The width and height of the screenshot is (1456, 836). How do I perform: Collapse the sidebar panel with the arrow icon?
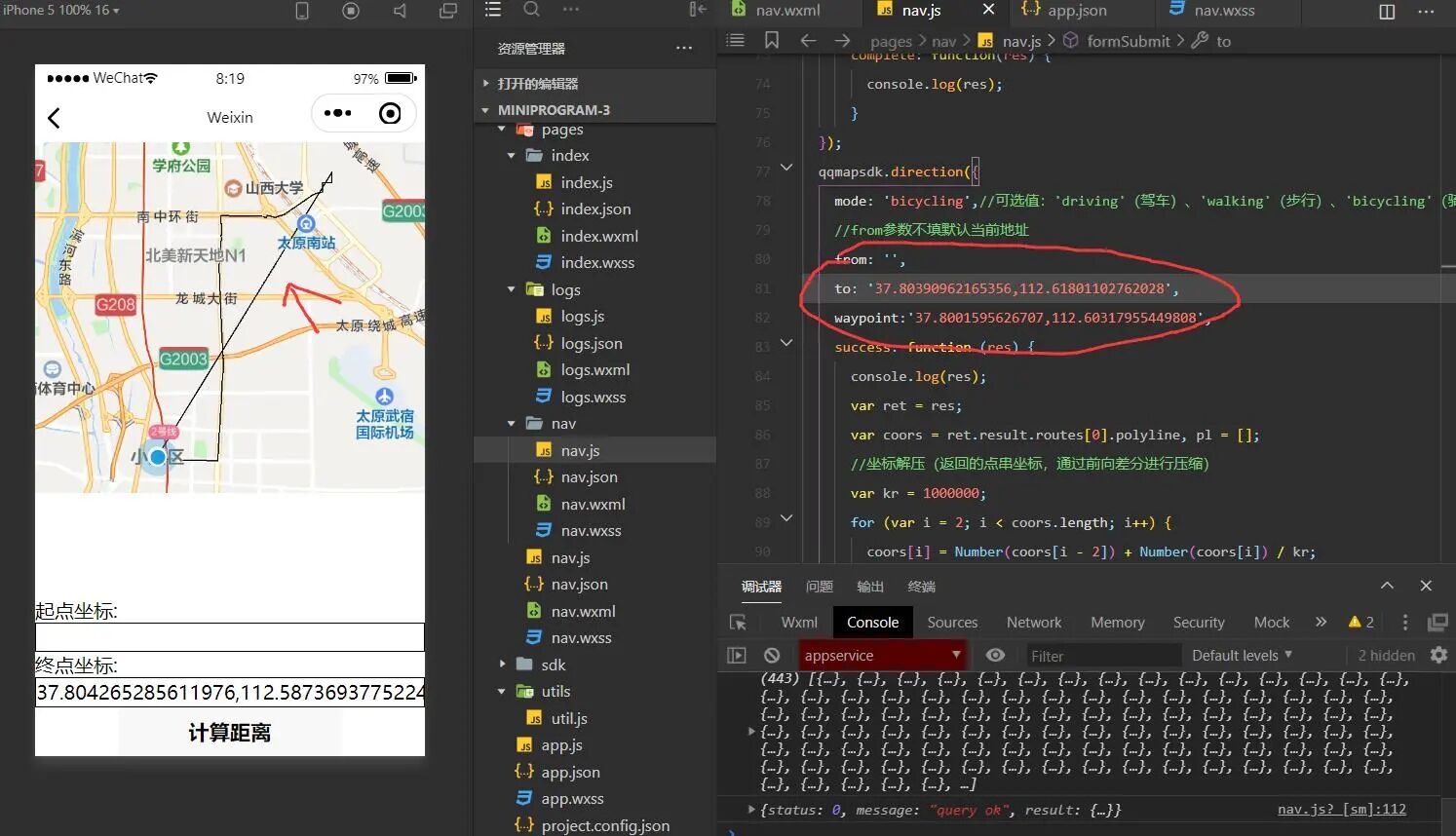pyautogui.click(x=698, y=10)
